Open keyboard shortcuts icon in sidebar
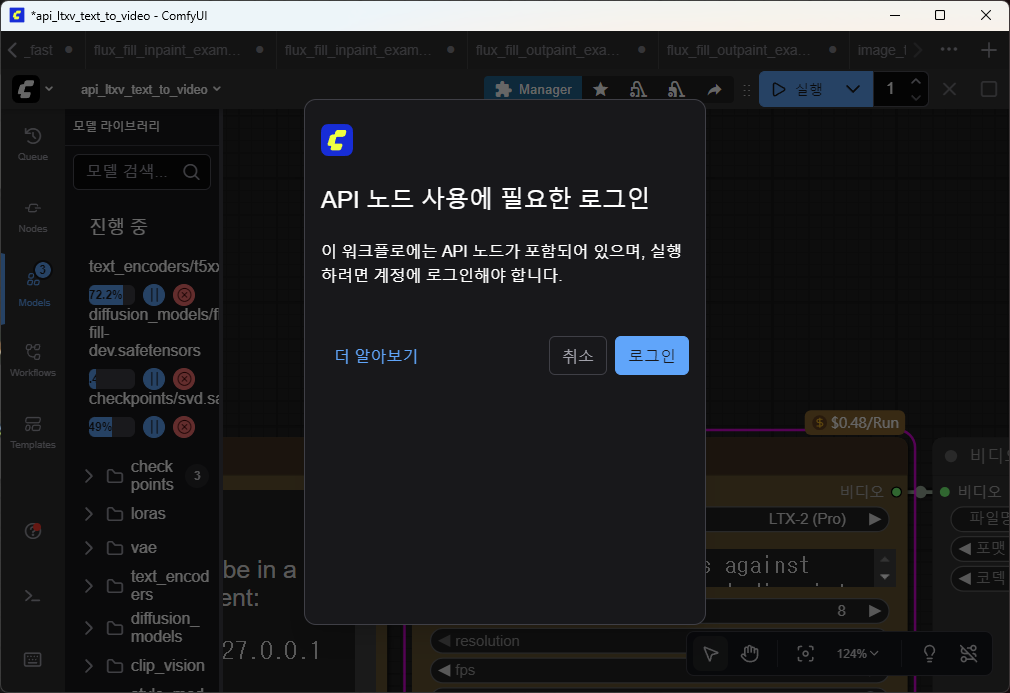Viewport: 1010px width, 693px height. pos(33,659)
